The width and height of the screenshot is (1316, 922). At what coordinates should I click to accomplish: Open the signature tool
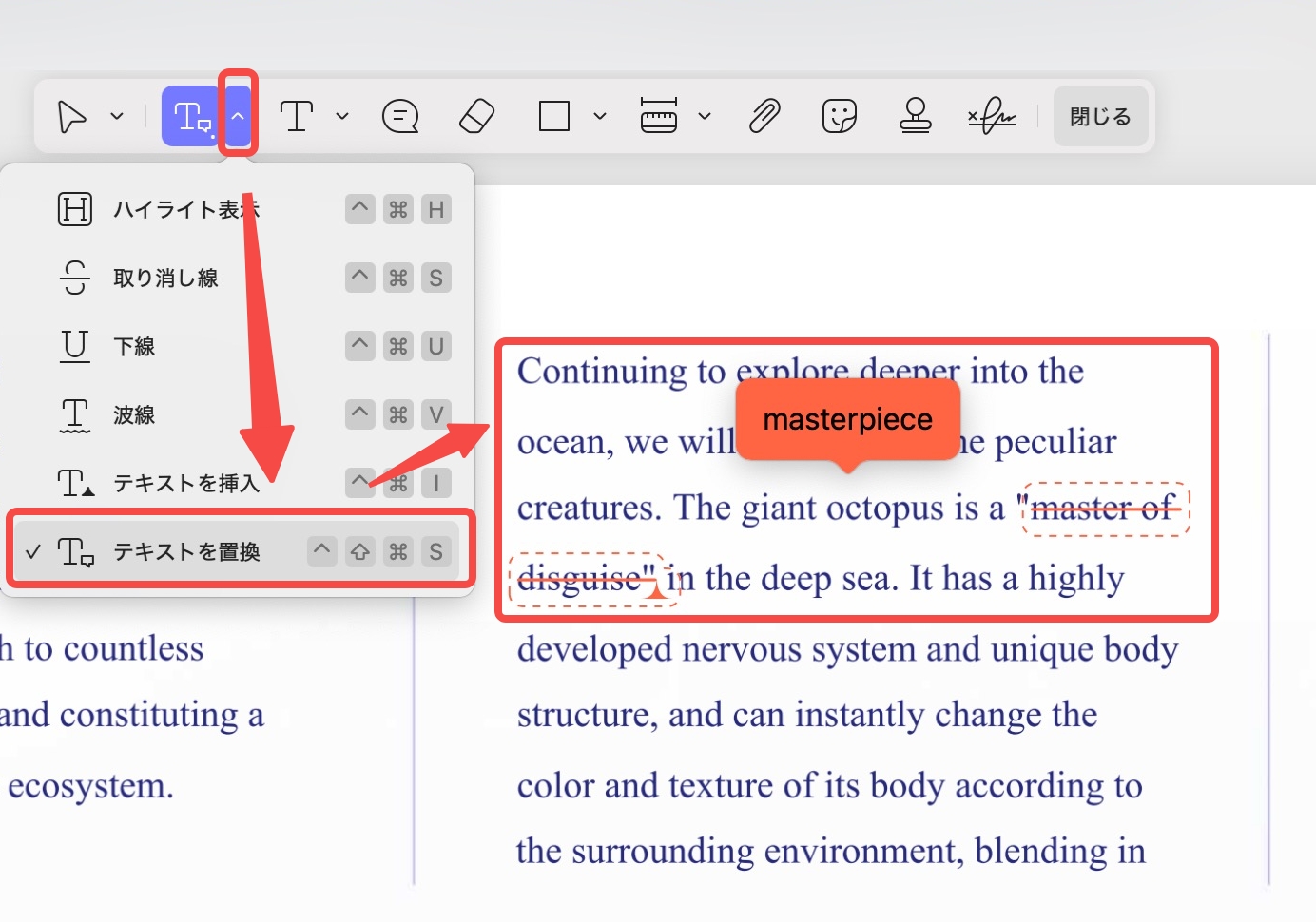[992, 116]
